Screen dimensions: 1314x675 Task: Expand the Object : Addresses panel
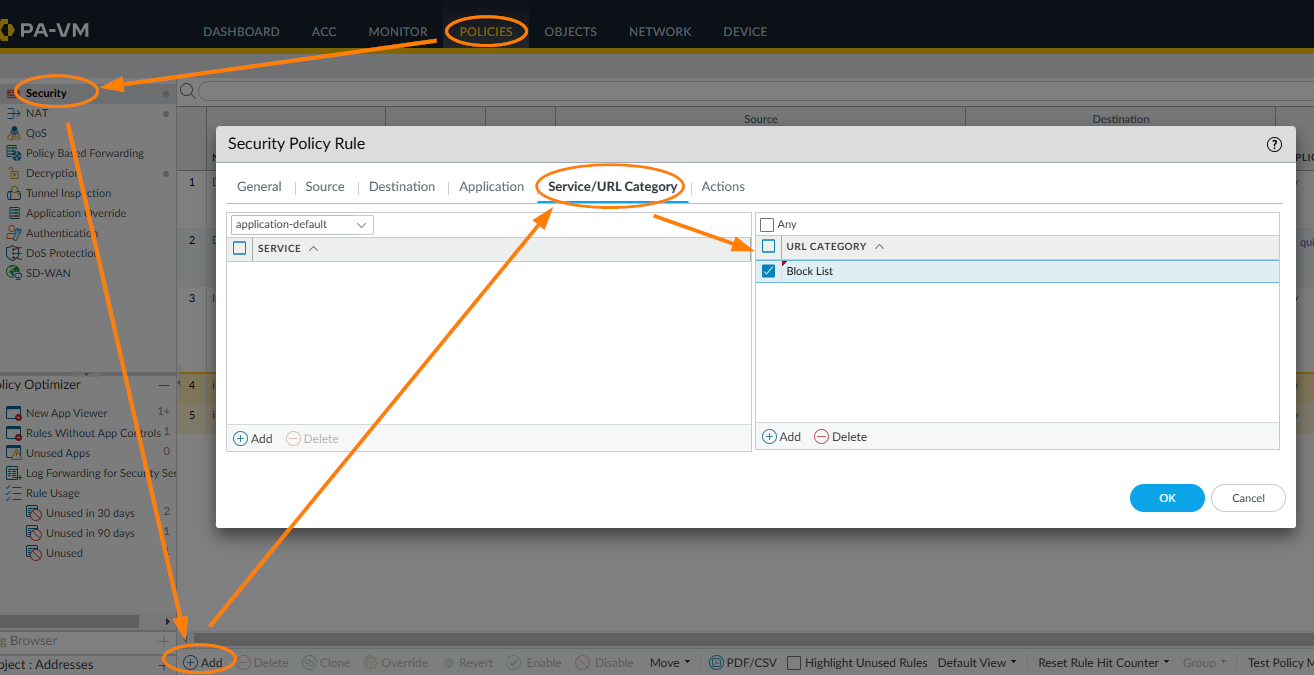coord(164,665)
